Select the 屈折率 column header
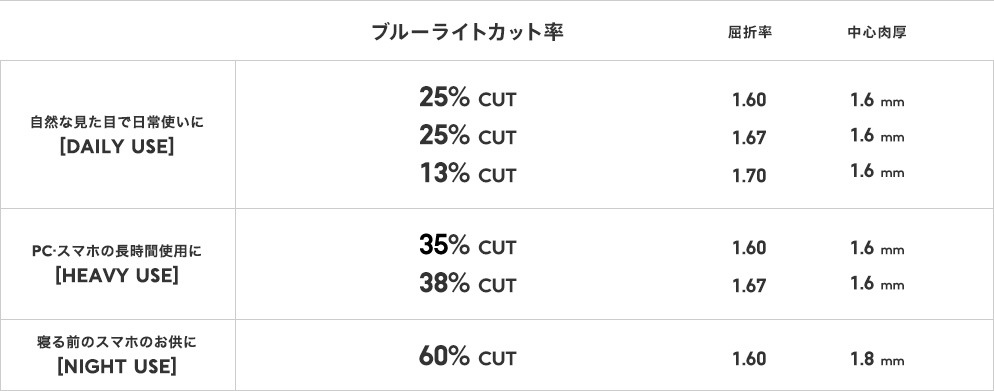The image size is (994, 391). pos(749,33)
